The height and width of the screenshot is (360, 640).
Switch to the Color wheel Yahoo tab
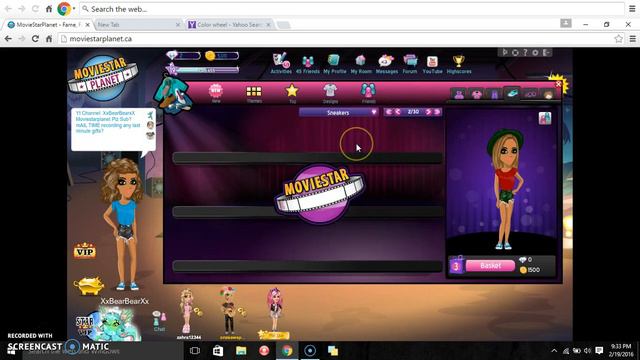pos(229,25)
